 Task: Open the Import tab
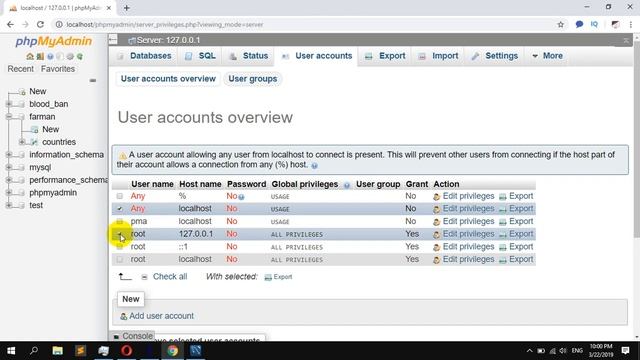click(x=439, y=56)
